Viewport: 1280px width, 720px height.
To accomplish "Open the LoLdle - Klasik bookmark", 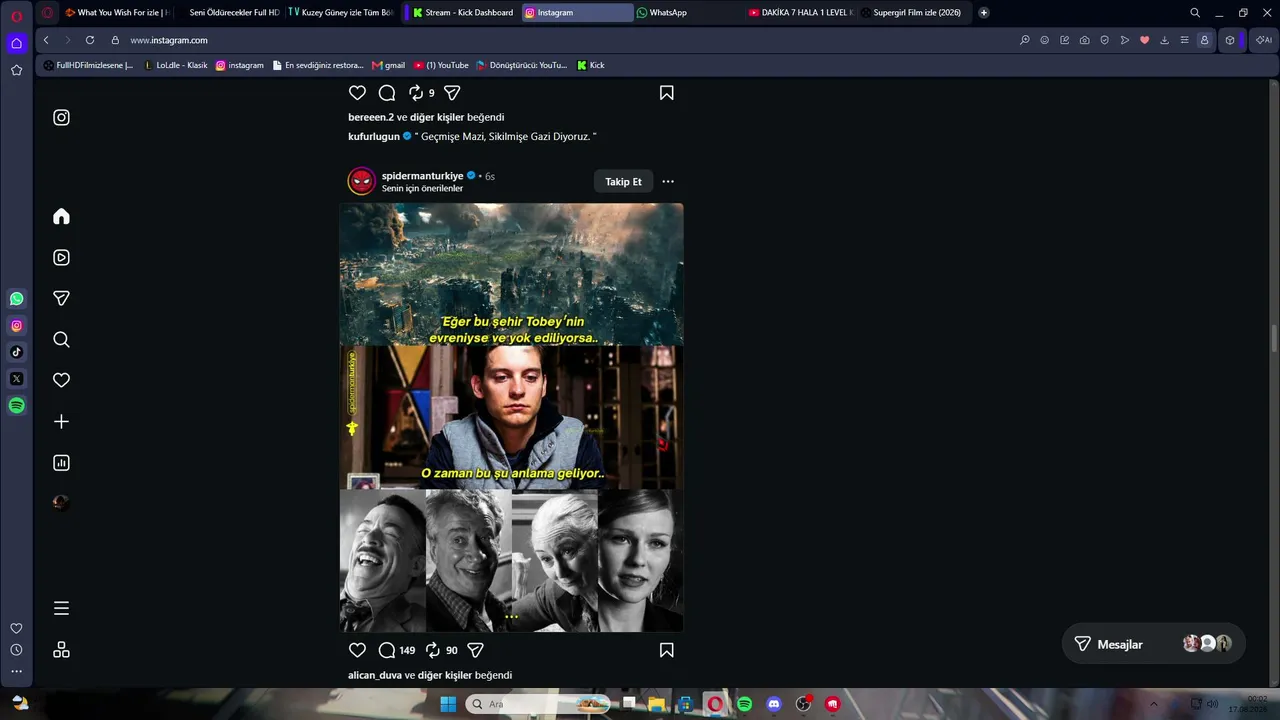I will (175, 65).
